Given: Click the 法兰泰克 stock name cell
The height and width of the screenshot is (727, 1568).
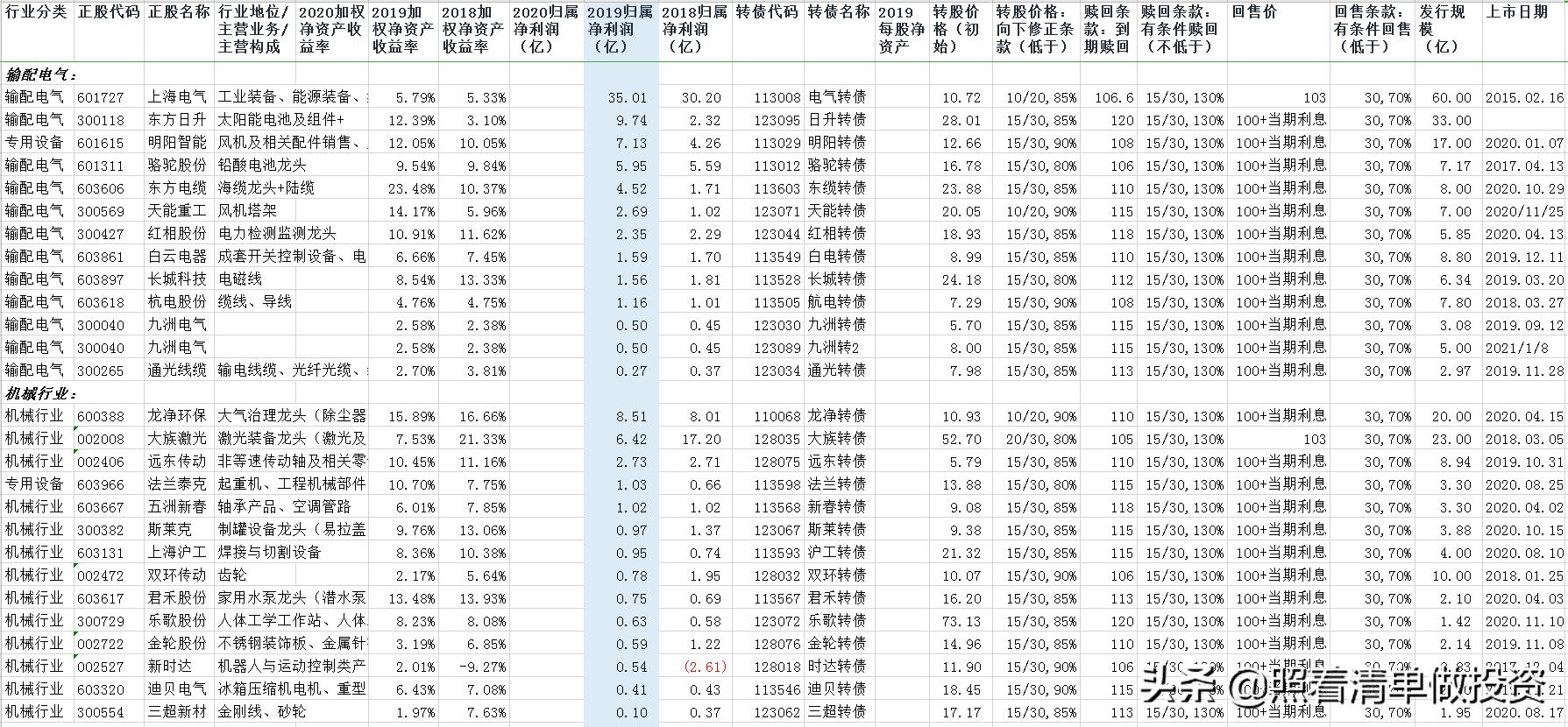Looking at the screenshot, I should (x=177, y=484).
